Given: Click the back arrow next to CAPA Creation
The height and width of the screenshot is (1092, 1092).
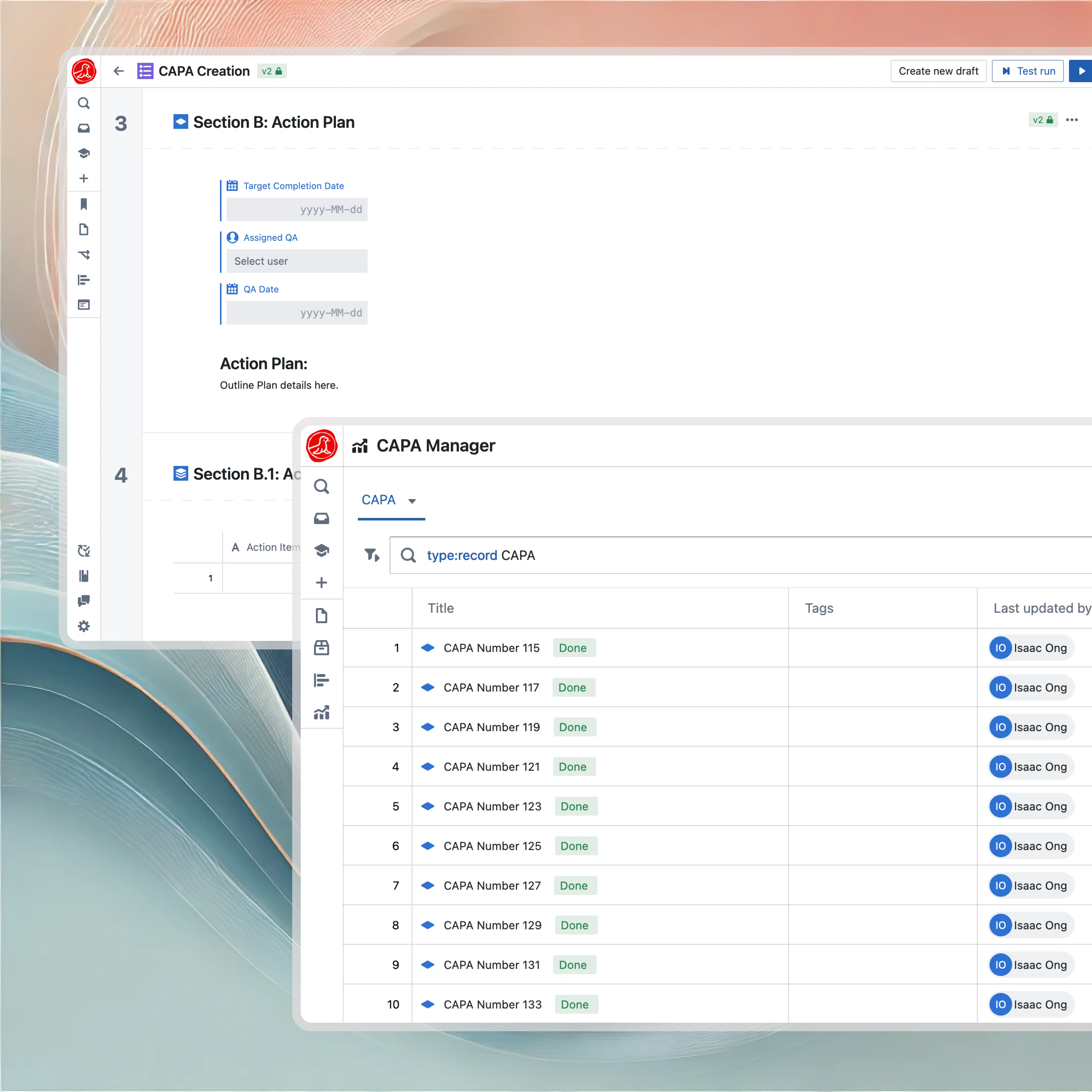Looking at the screenshot, I should pos(119,71).
